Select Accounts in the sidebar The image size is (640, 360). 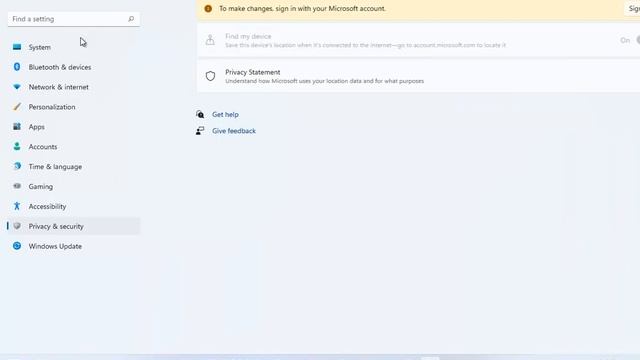click(x=73, y=147)
